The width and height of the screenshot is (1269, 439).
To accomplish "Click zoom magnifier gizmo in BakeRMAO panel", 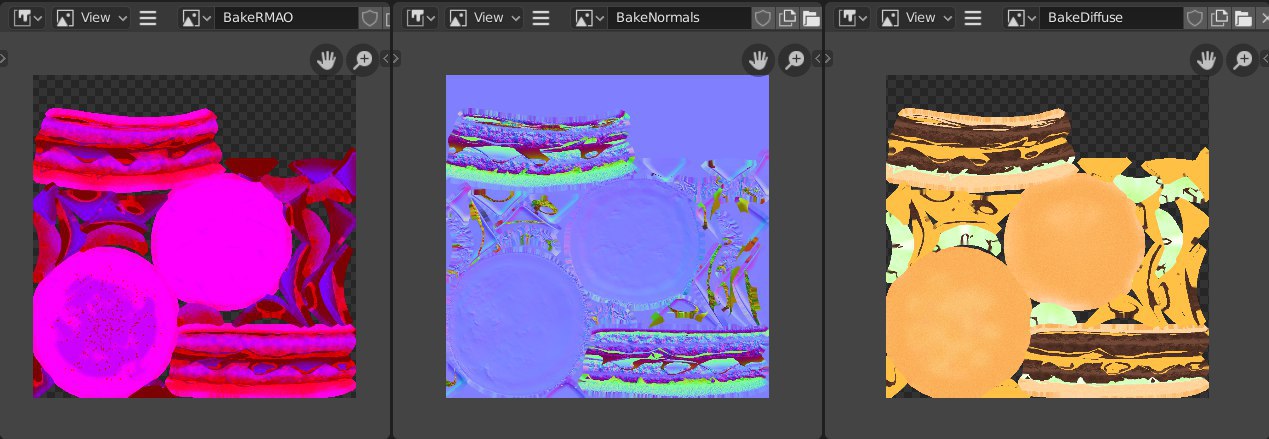I will click(x=362, y=60).
